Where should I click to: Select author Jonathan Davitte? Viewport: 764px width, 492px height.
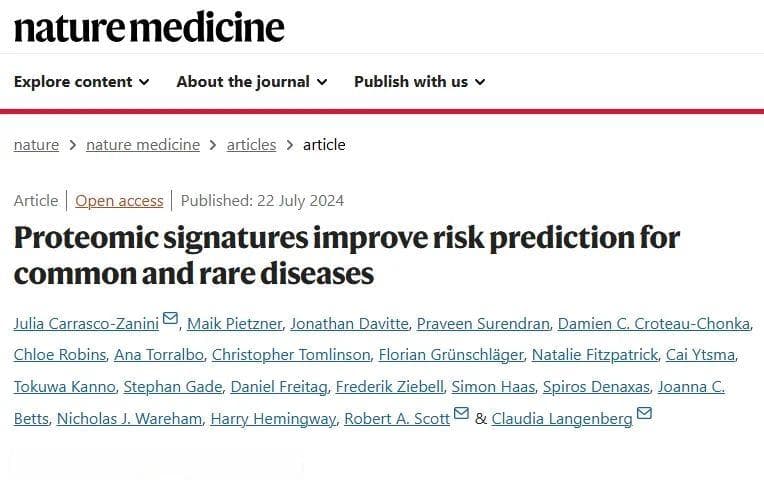coord(349,323)
